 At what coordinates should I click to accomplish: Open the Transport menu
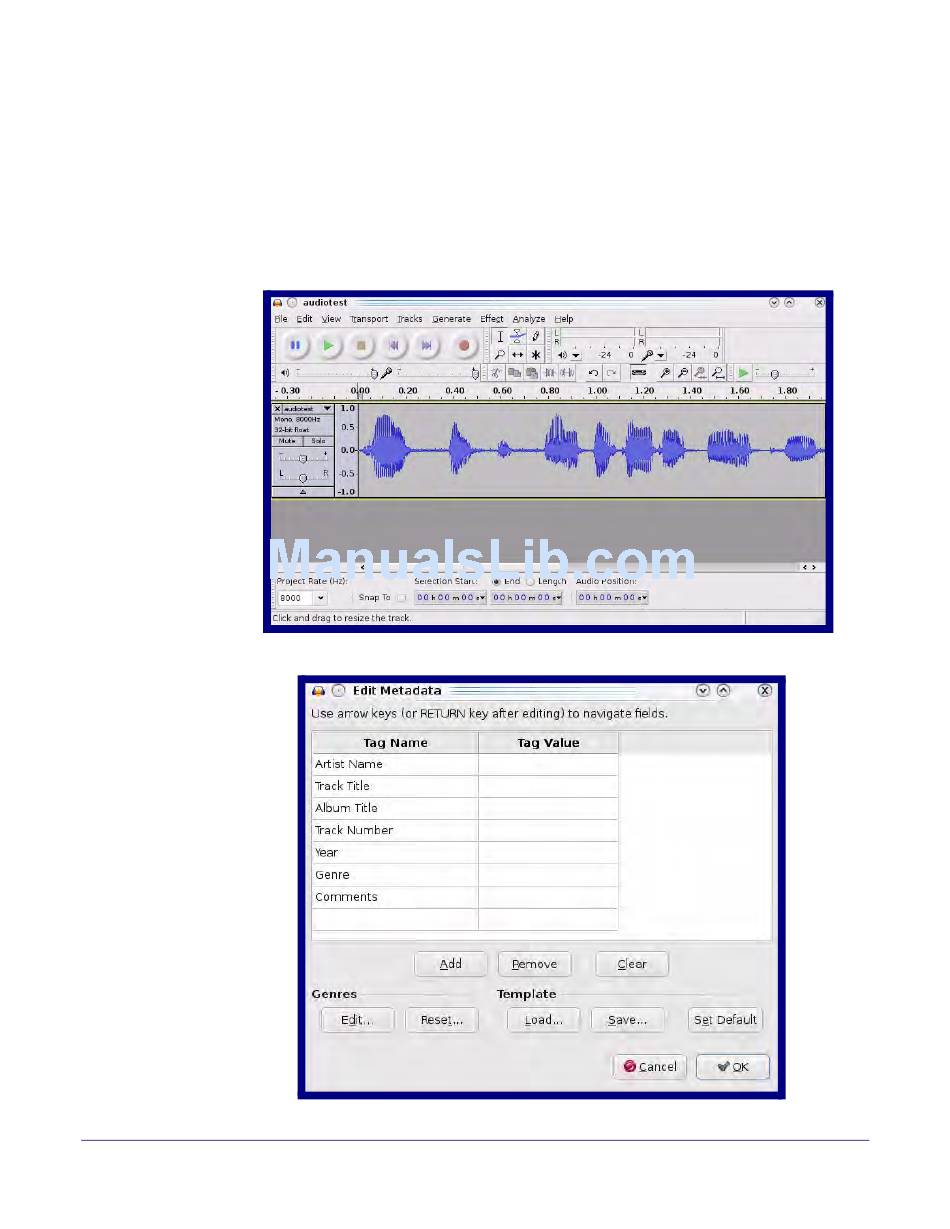tap(369, 319)
